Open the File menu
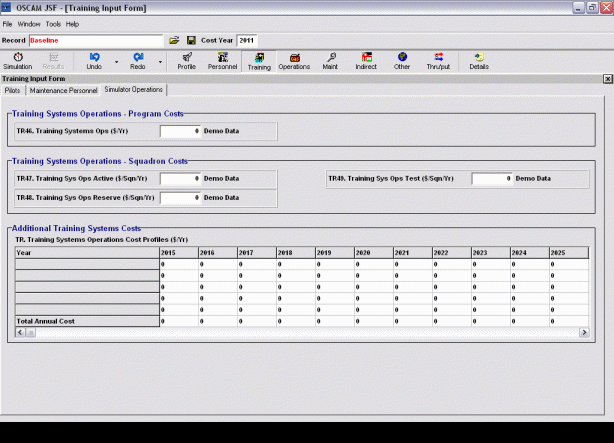614x443 pixels. coord(7,24)
